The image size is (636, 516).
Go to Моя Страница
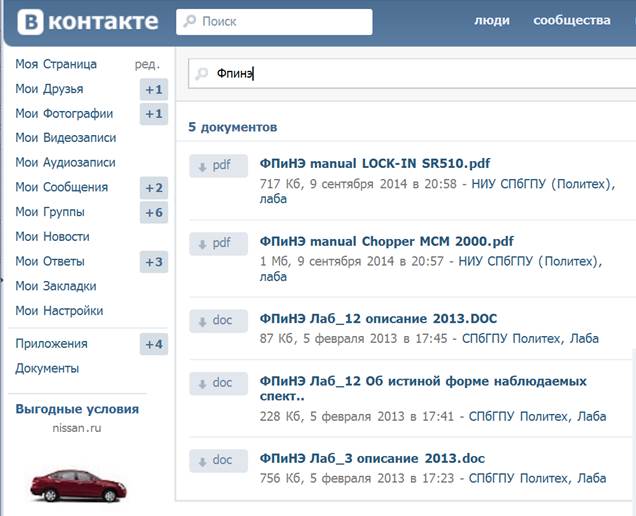coord(56,64)
